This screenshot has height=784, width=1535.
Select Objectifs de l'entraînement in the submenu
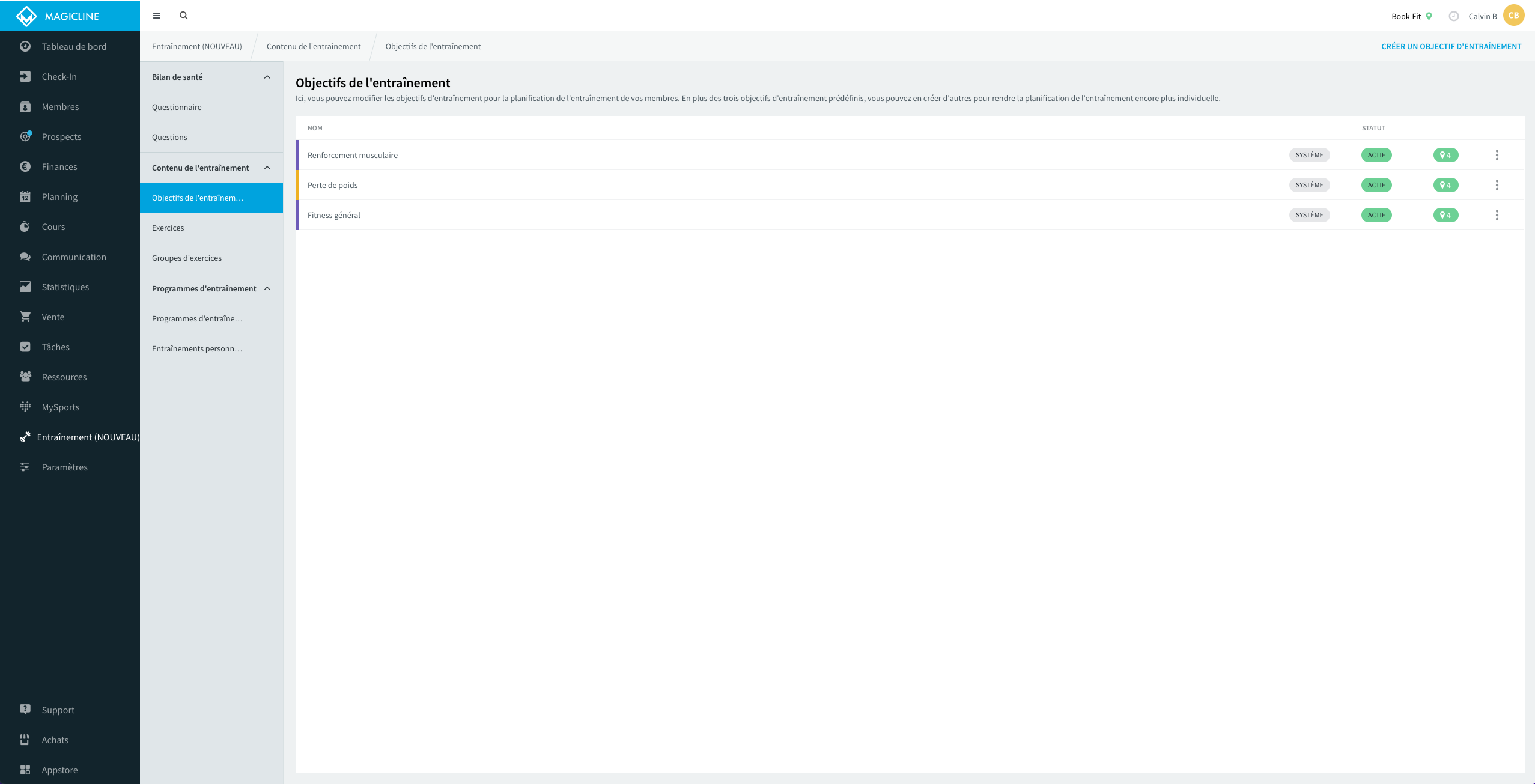click(211, 198)
